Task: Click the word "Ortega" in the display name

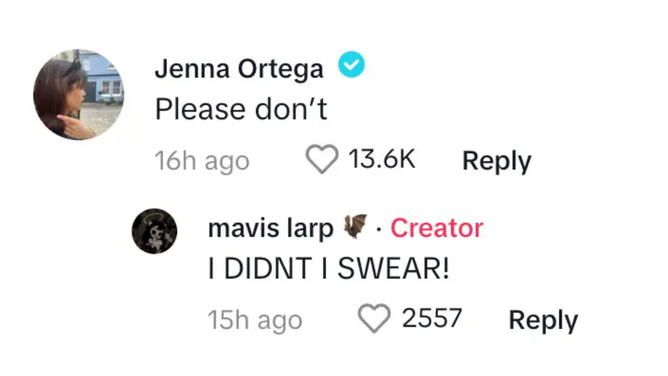Action: click(281, 69)
